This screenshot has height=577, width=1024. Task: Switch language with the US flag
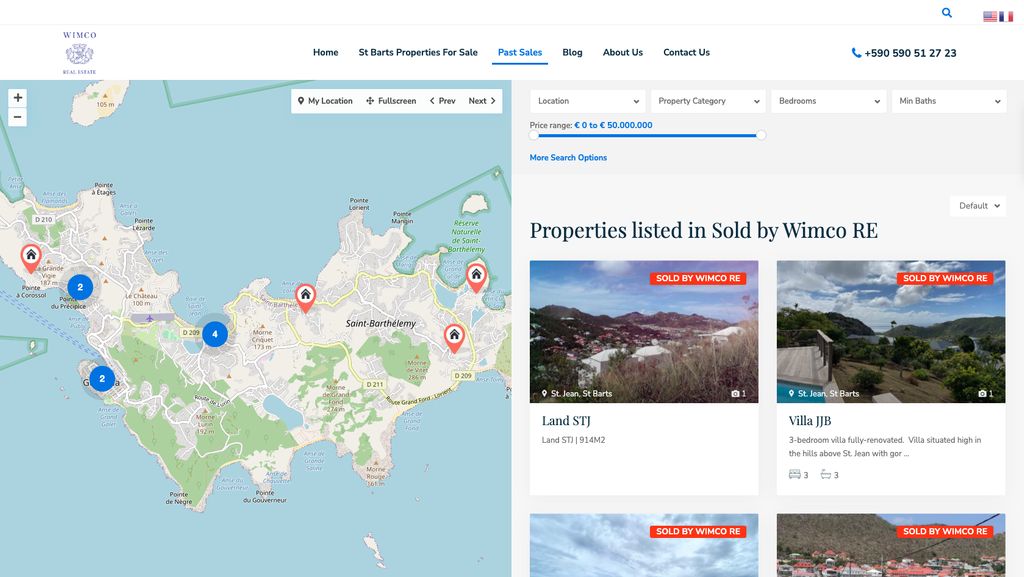(x=990, y=16)
